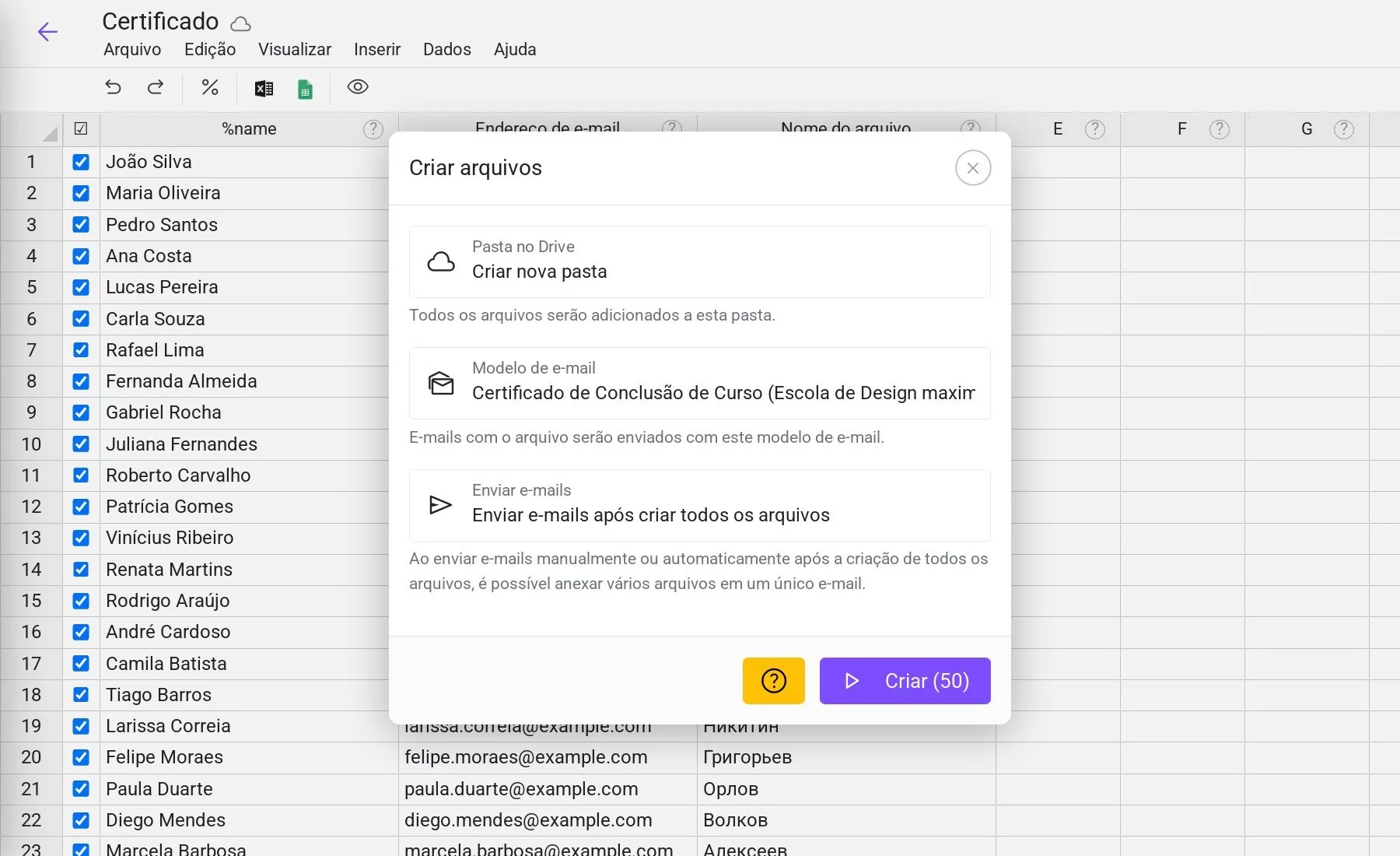The image size is (1400, 856).
Task: Undo the last action
Action: tap(114, 87)
